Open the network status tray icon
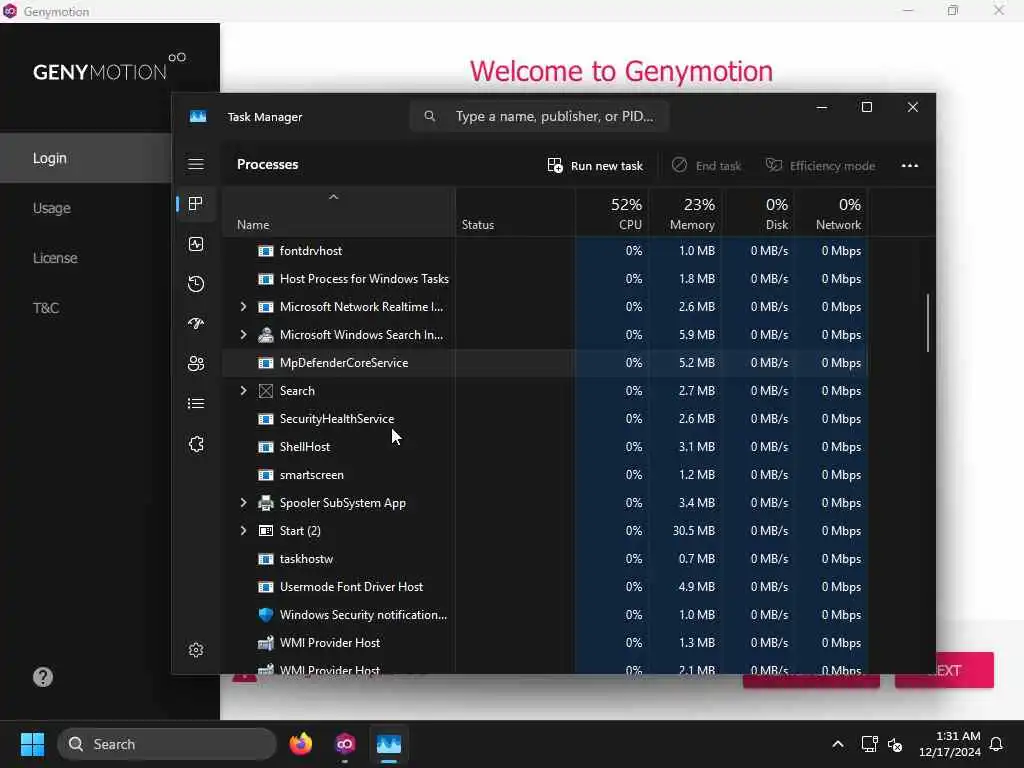 point(869,744)
